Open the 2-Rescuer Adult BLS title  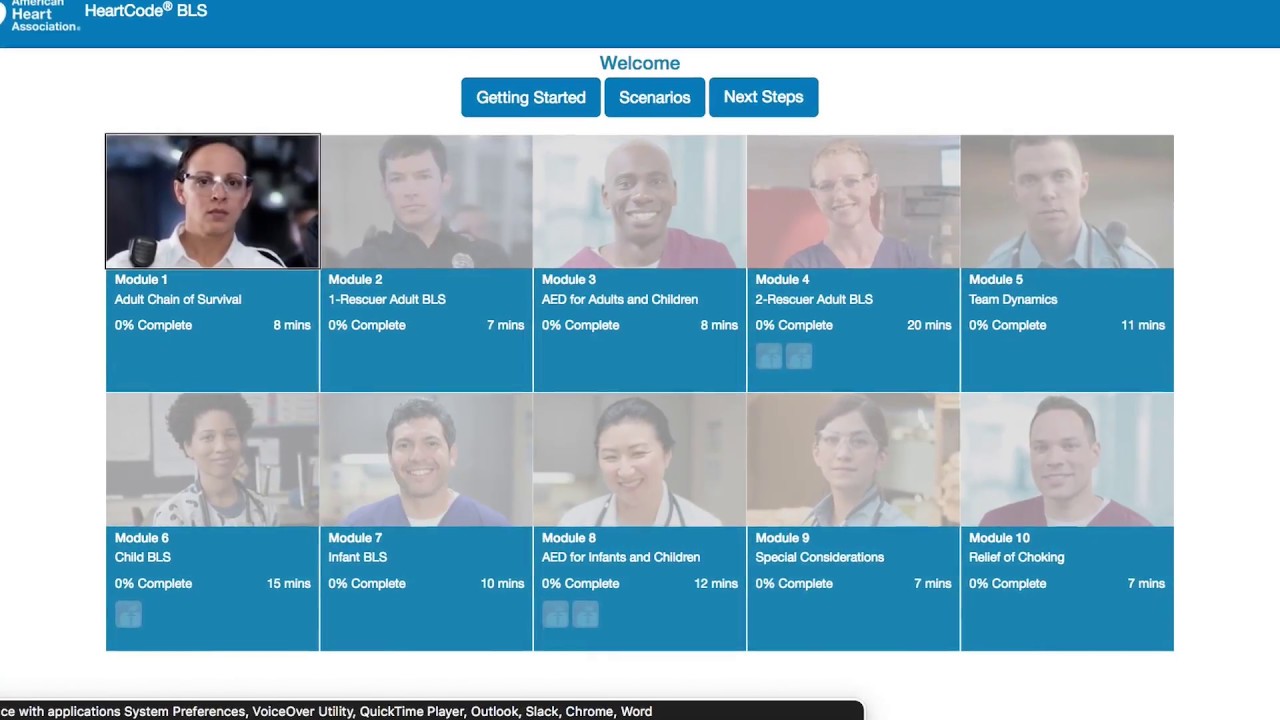[x=814, y=299]
